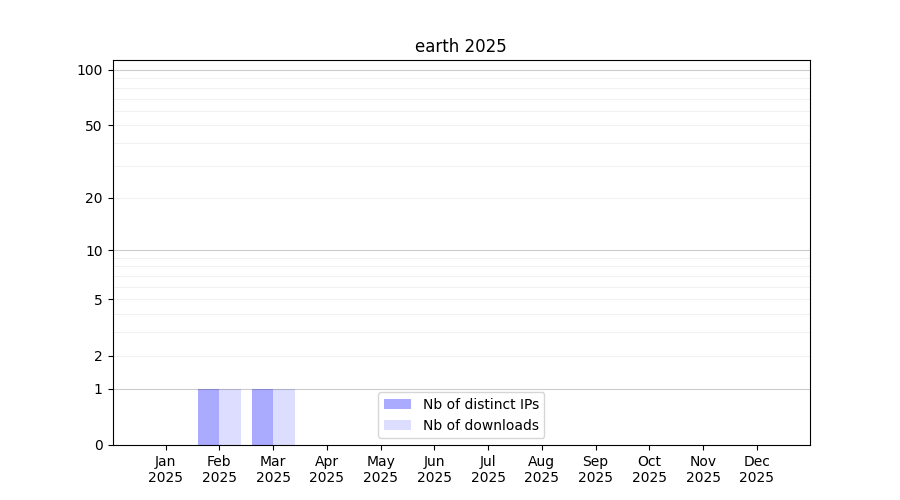Select the February distinct IPs bar

tap(208, 417)
